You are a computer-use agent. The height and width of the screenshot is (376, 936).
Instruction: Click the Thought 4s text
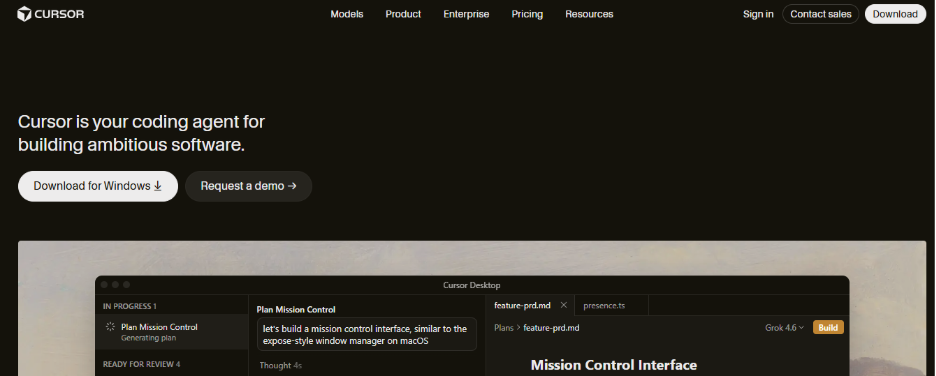281,365
